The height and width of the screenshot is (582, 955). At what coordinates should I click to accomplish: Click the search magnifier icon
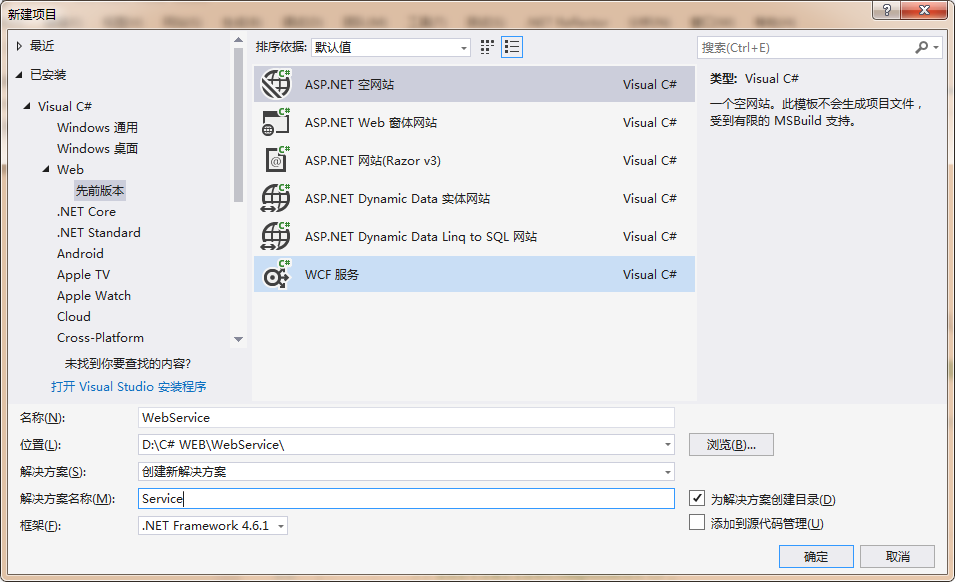coord(921,47)
